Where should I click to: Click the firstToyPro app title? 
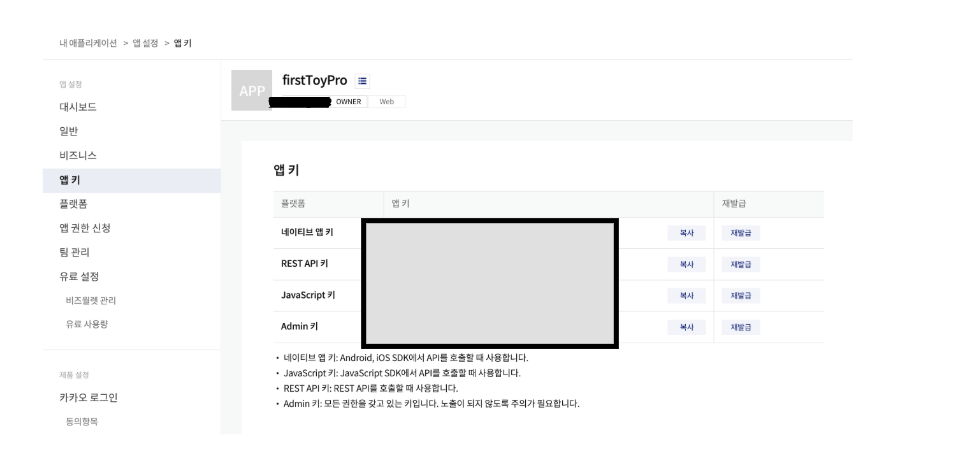pyautogui.click(x=315, y=80)
